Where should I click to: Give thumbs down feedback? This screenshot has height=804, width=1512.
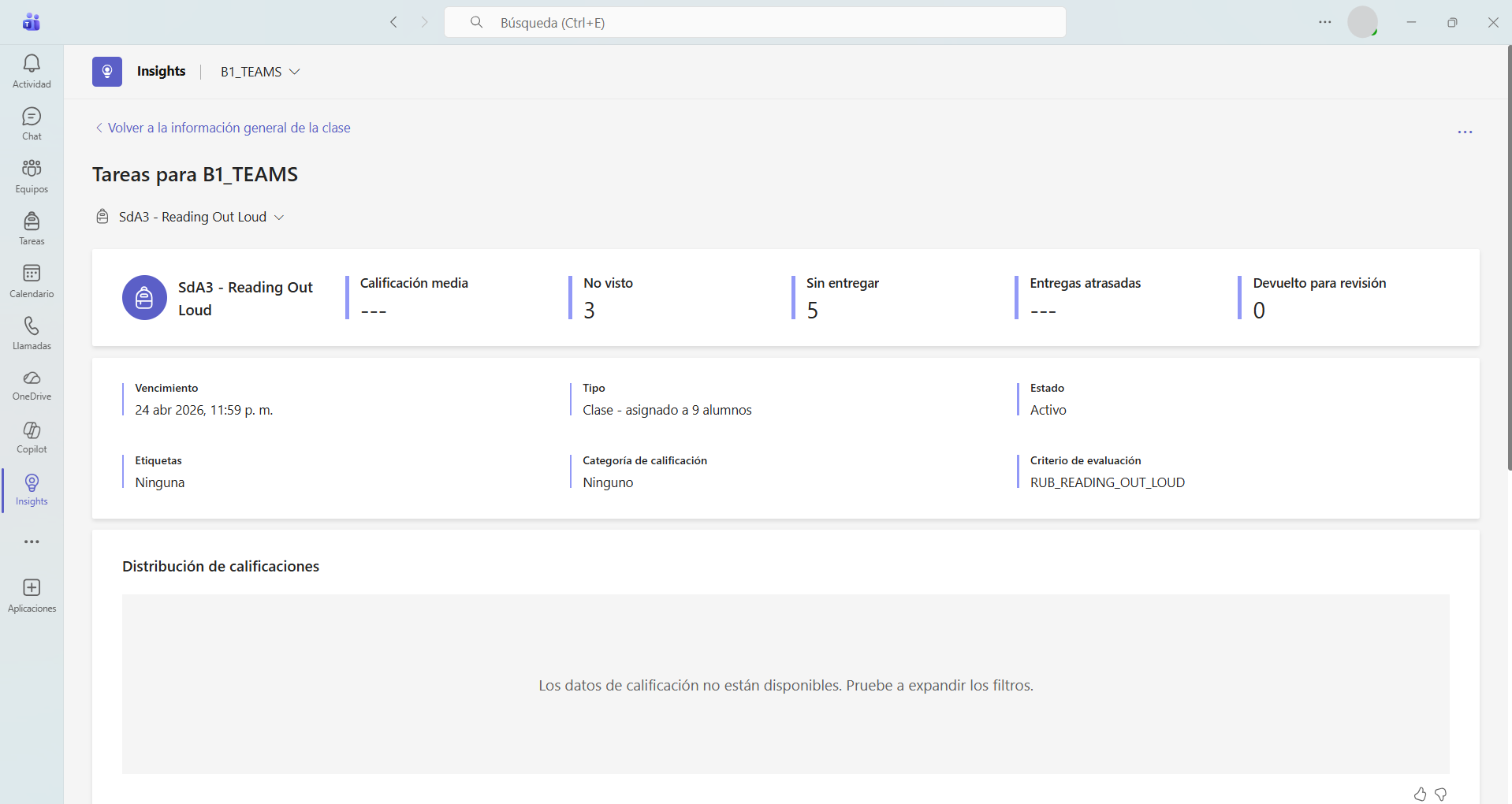[x=1441, y=795]
